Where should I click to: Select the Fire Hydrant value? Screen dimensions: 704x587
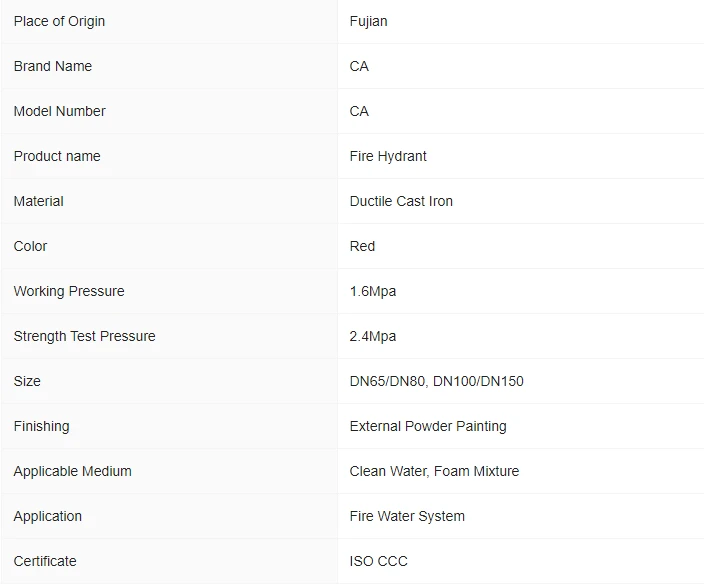388,156
